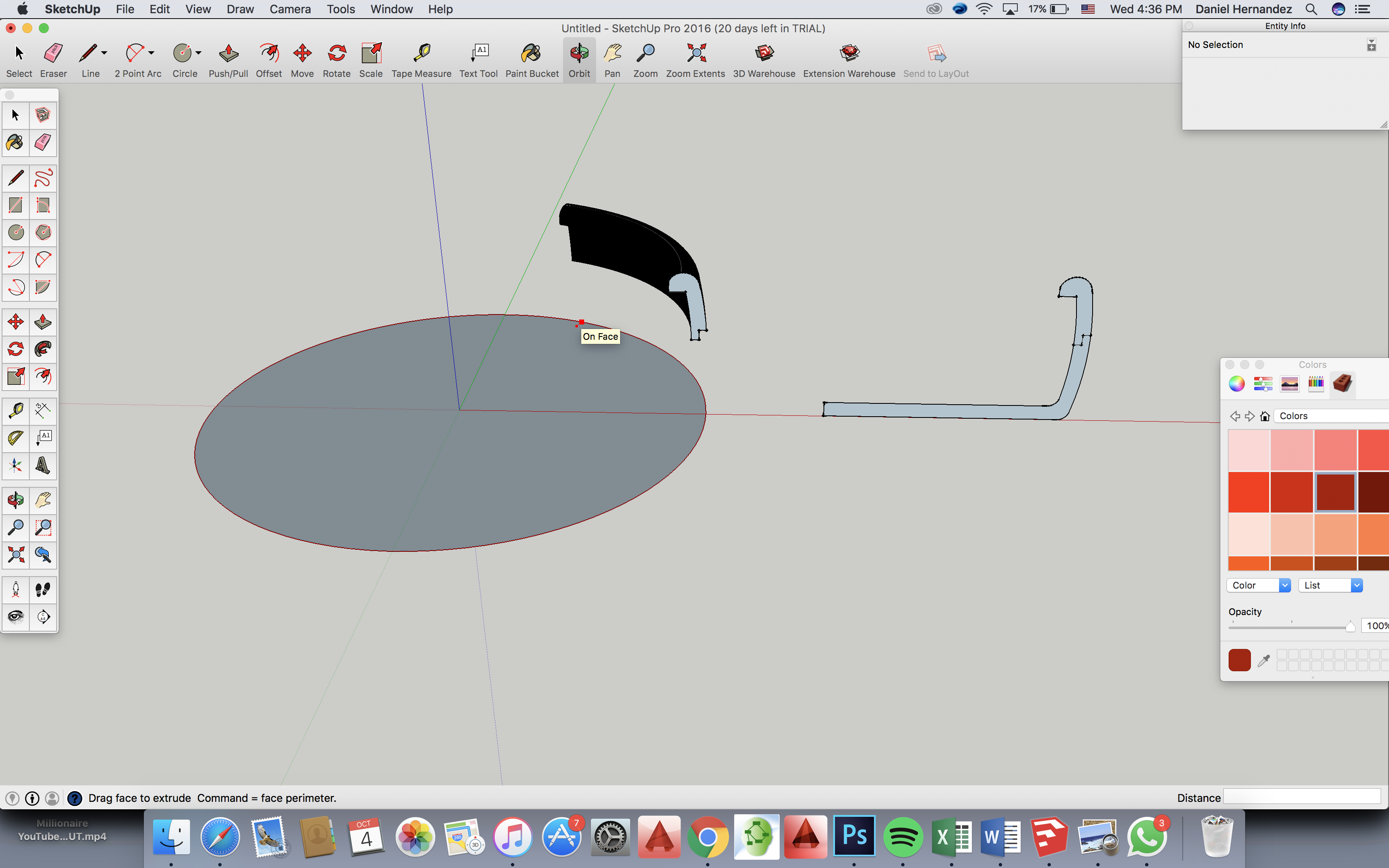The width and height of the screenshot is (1389, 868).
Task: Activate the Follow Me tool
Action: pyautogui.click(x=43, y=349)
